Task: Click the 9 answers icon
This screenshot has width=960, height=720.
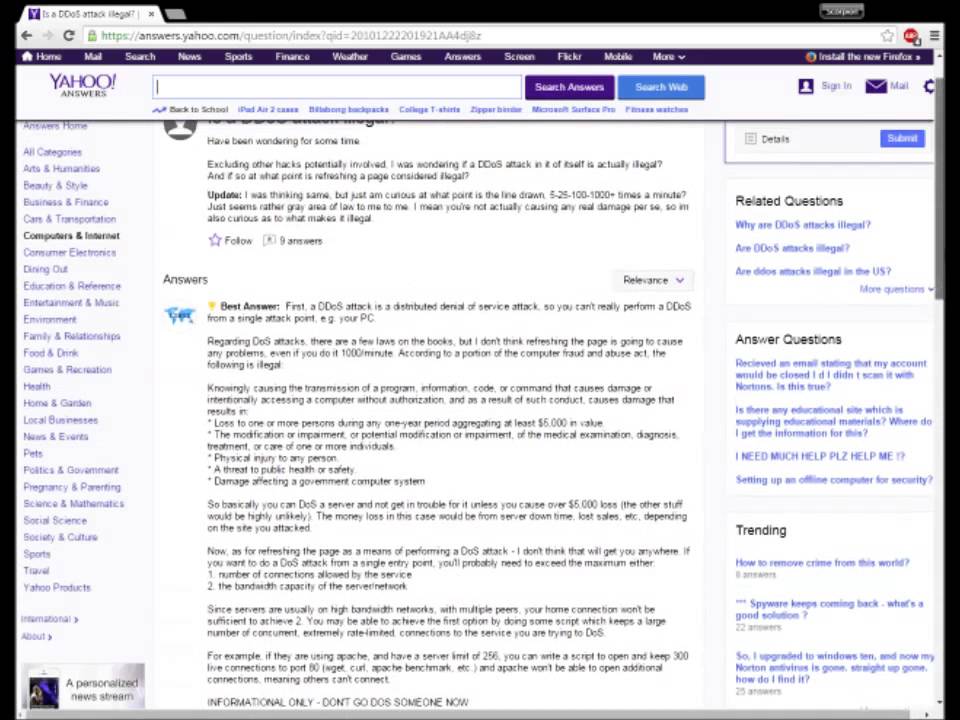Action: coord(269,240)
